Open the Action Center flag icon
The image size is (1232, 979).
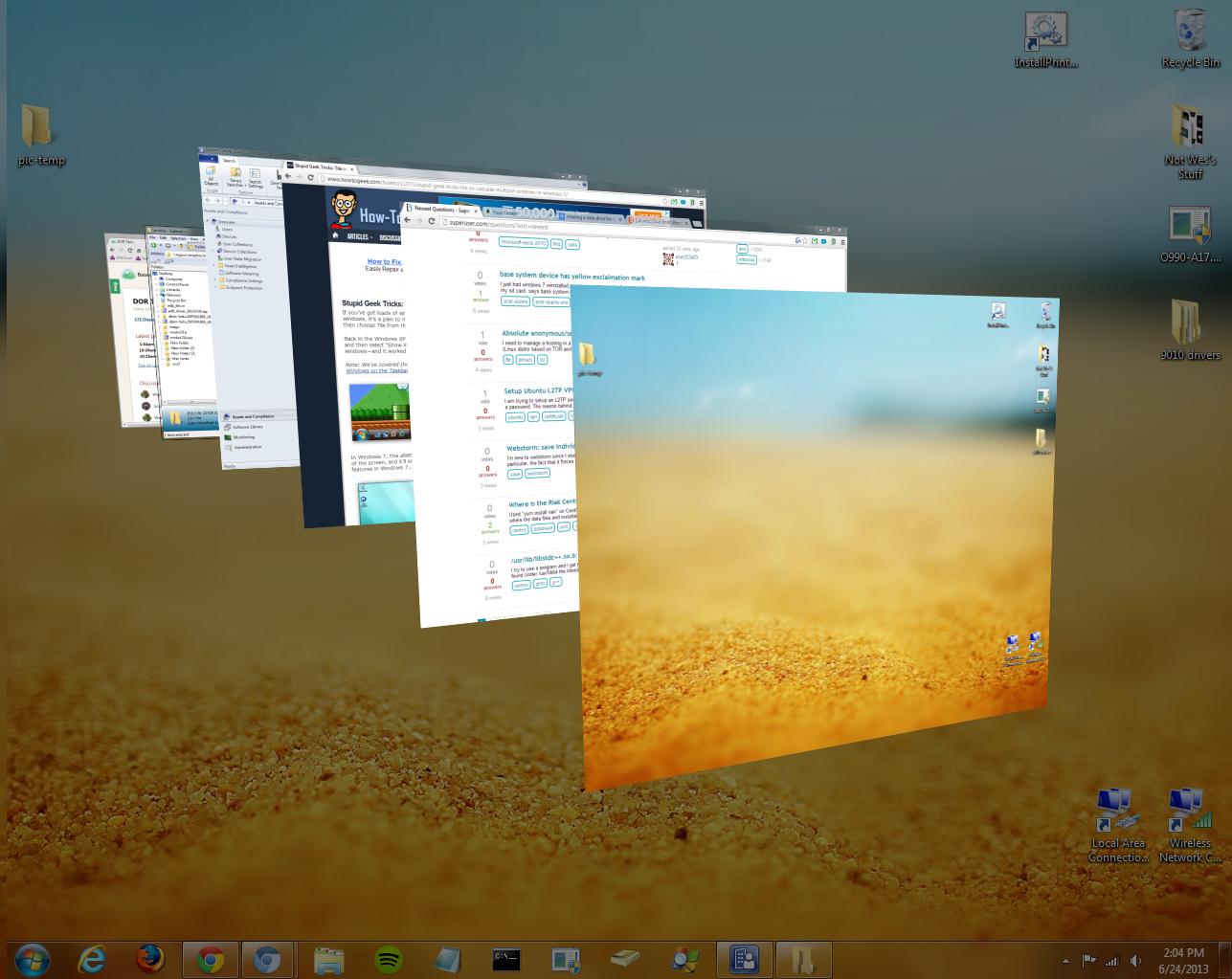coord(1089,961)
